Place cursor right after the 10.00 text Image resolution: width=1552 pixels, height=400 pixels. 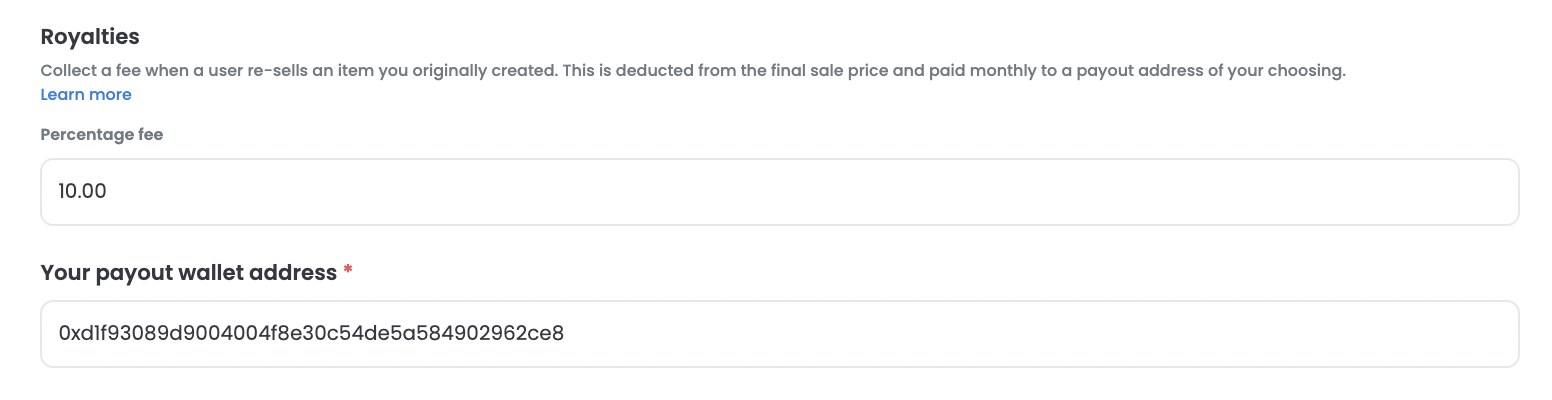108,191
